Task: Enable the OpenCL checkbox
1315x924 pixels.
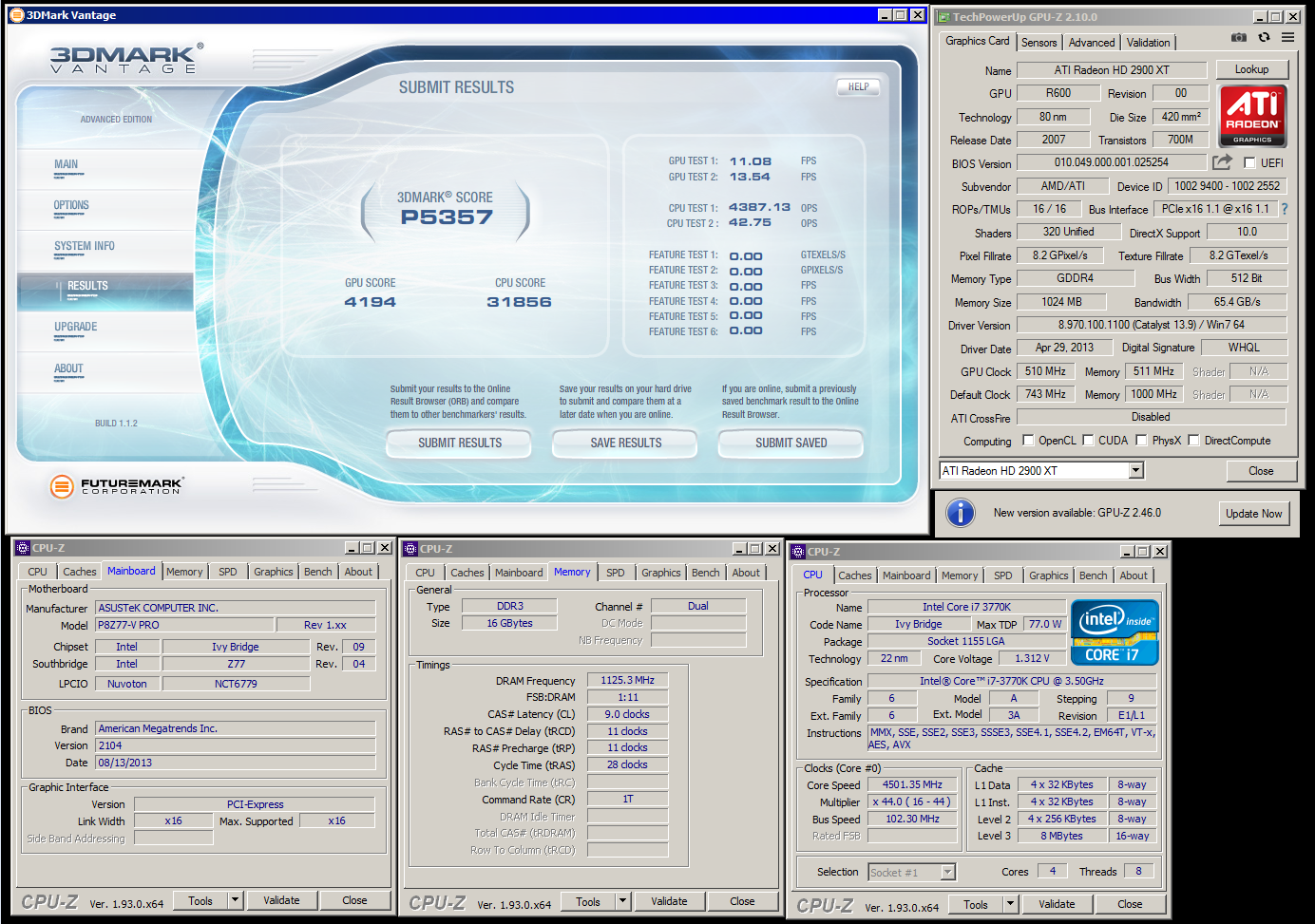Action: coord(1028,441)
